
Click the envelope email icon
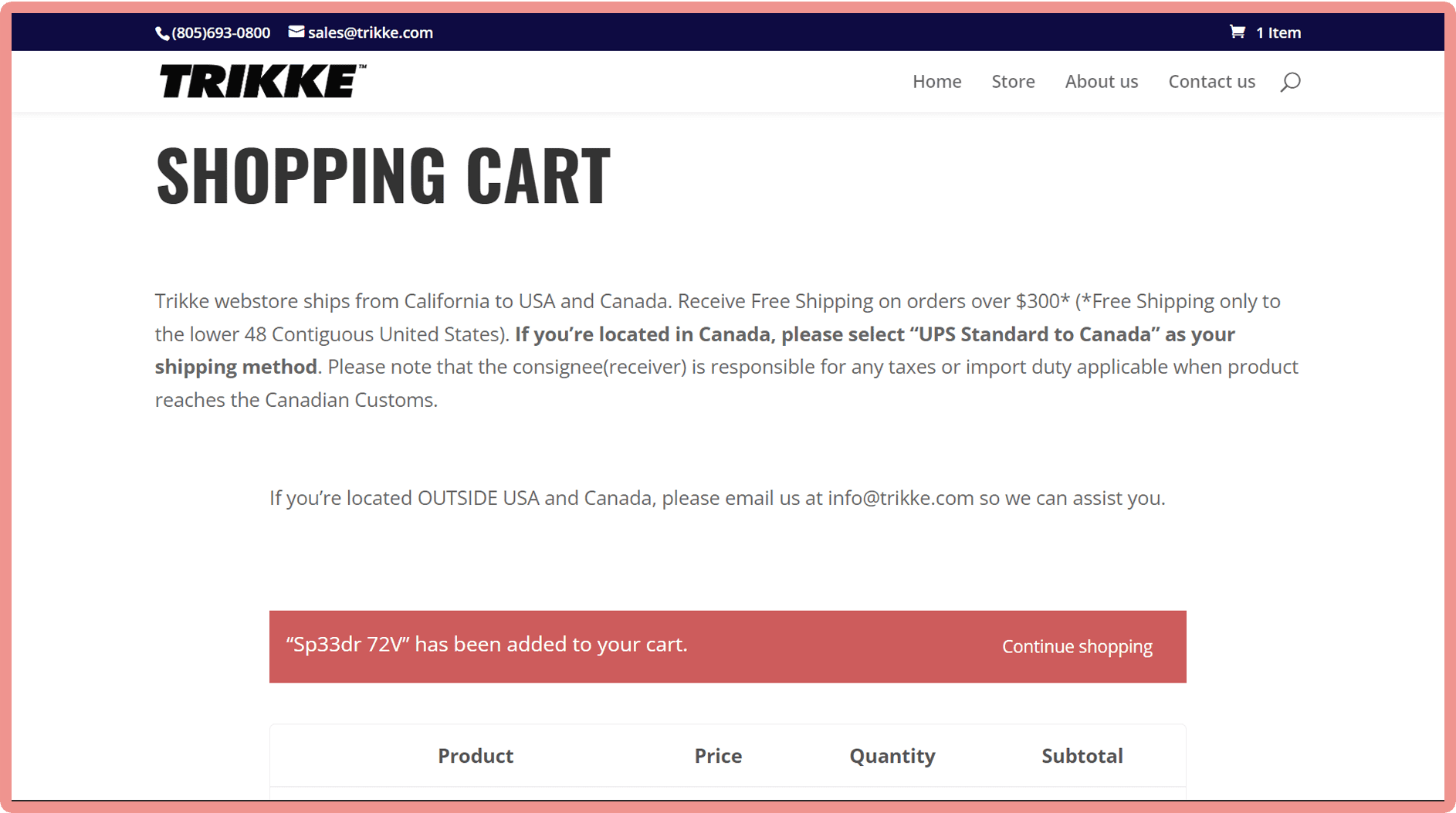tap(296, 32)
